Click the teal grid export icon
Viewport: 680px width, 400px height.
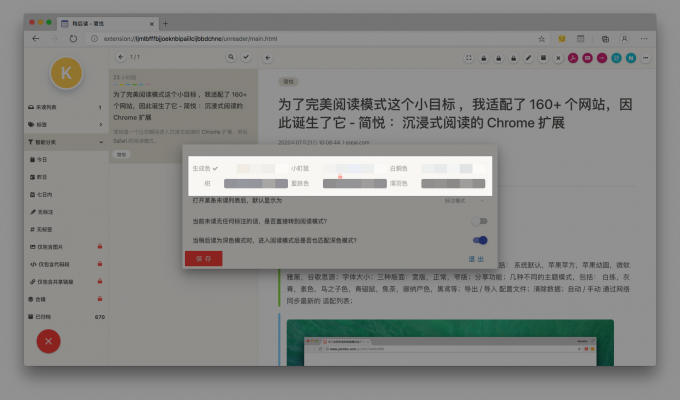coord(616,58)
